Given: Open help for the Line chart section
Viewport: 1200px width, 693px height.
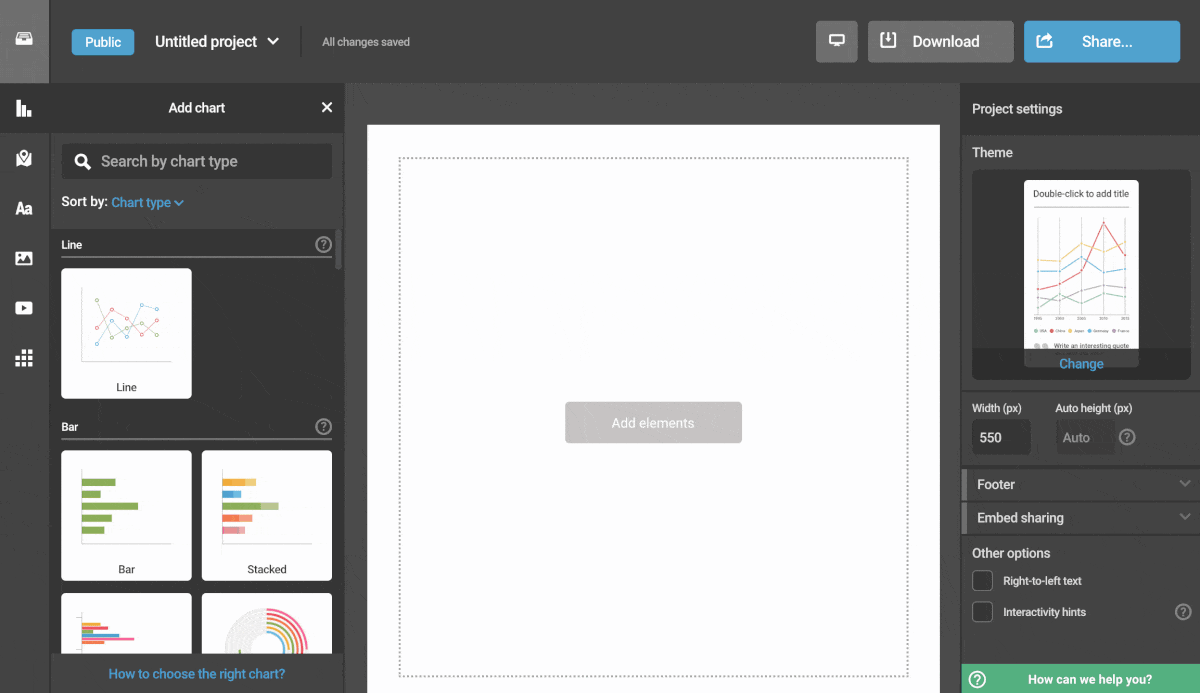Looking at the screenshot, I should 323,244.
